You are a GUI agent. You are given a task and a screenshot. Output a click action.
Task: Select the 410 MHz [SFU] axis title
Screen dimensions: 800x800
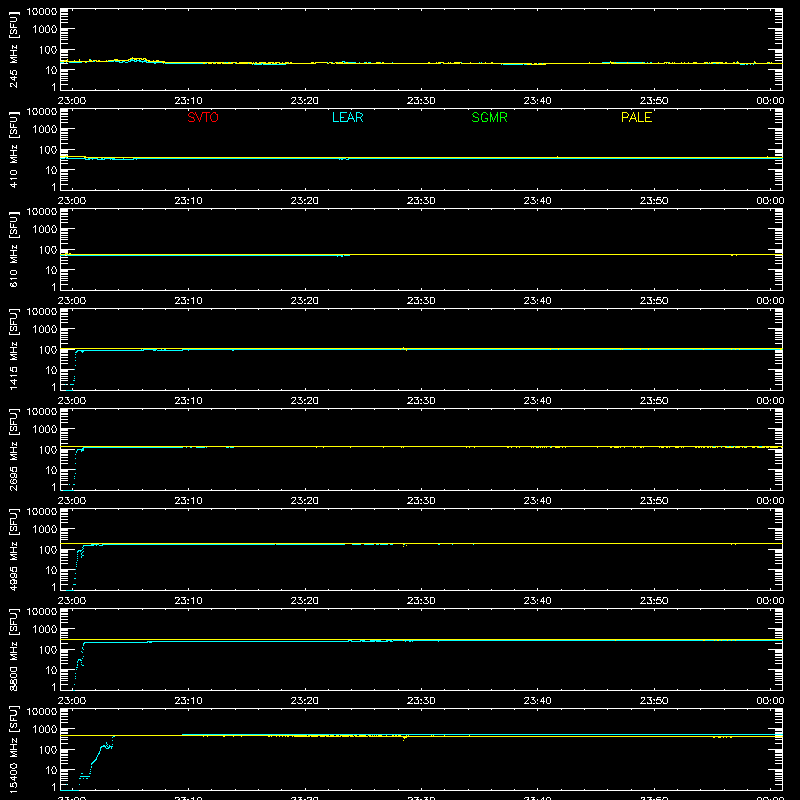tap(13, 149)
